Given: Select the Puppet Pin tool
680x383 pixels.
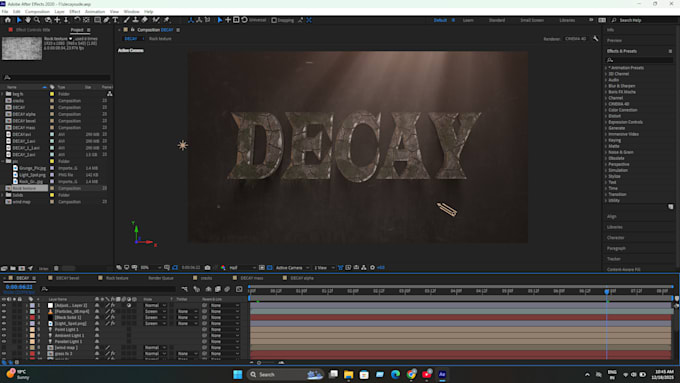Looking at the screenshot, I should click(167, 20).
